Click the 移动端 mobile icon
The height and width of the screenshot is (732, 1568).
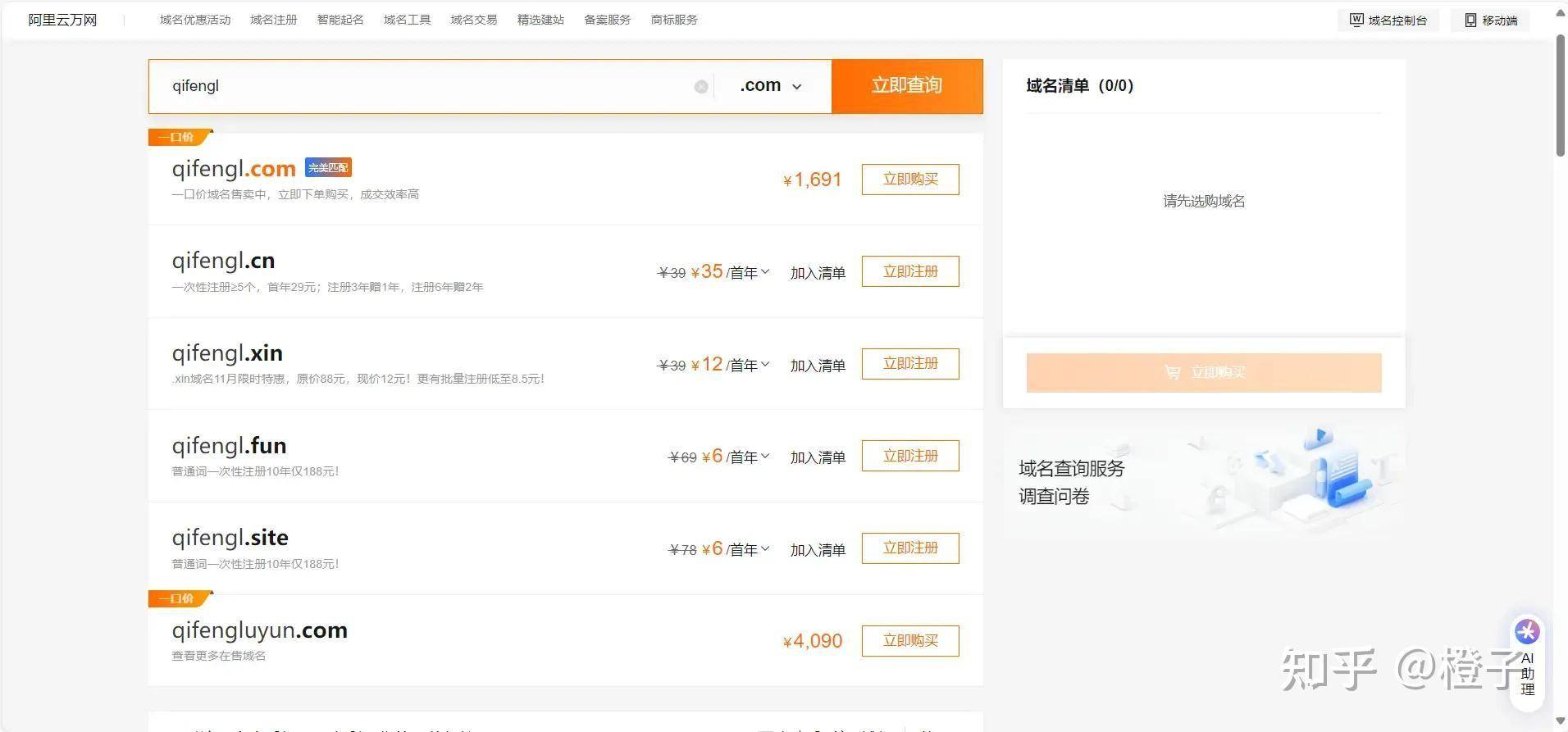click(1470, 20)
